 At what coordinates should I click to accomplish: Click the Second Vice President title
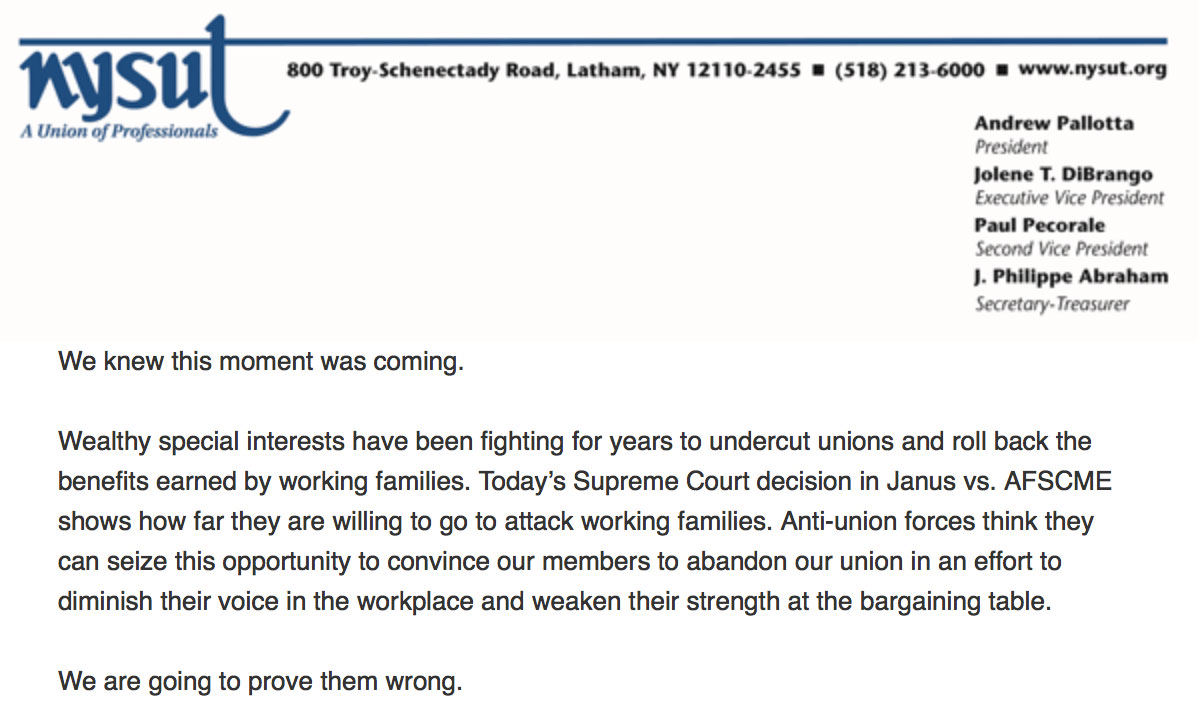1061,249
